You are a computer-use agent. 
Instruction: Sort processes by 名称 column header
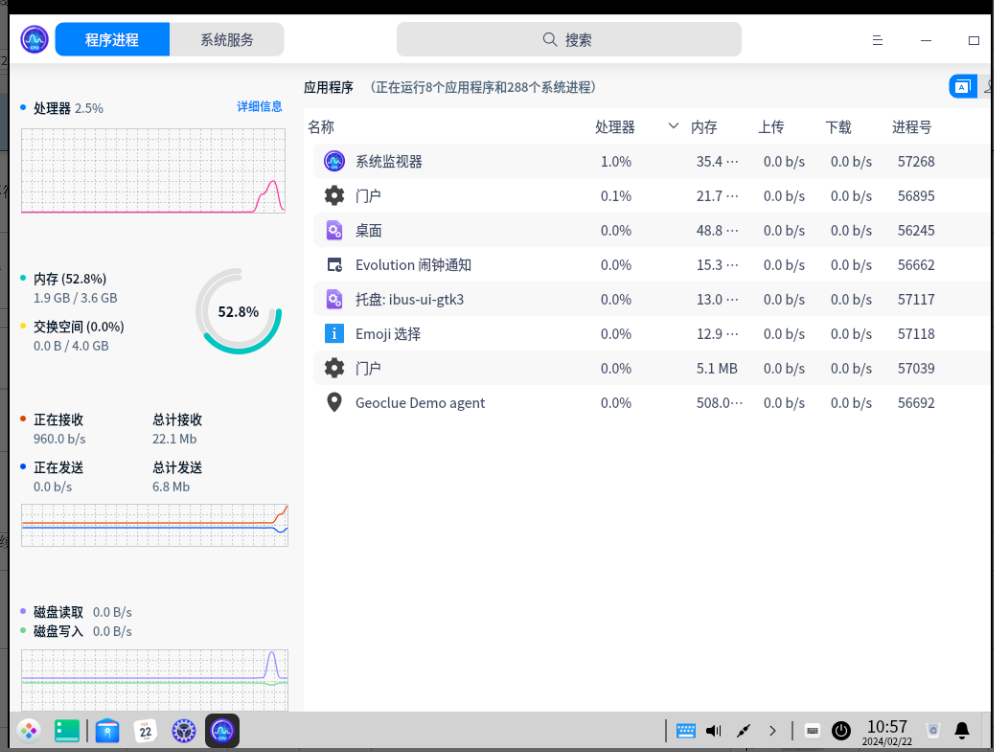321,127
